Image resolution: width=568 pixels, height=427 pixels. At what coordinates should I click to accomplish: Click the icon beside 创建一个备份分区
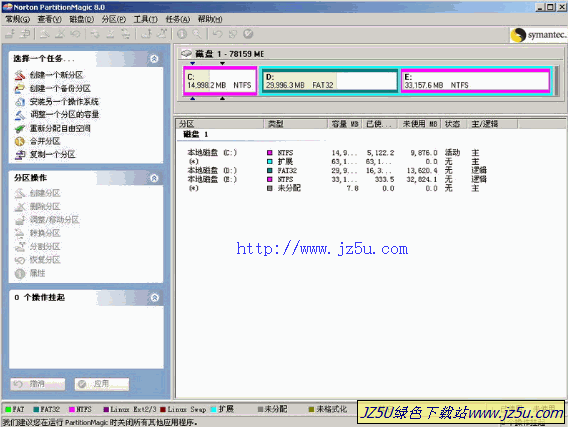tap(20, 88)
